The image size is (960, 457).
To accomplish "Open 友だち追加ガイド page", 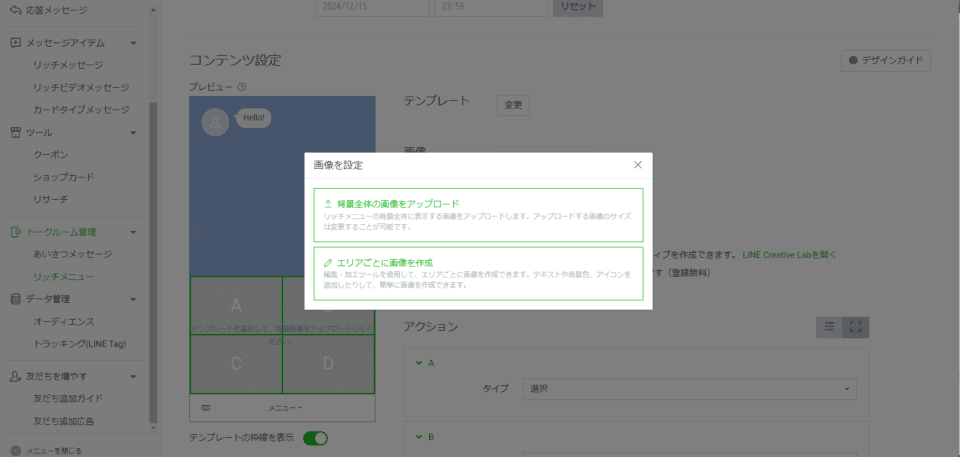I will (x=68, y=398).
